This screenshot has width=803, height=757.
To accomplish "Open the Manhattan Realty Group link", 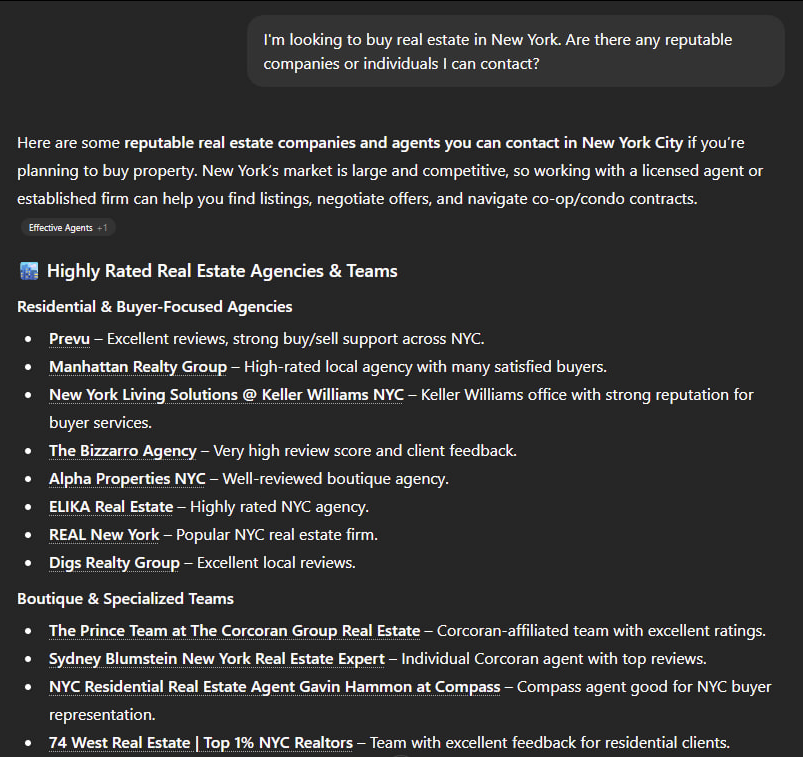I will click(138, 367).
